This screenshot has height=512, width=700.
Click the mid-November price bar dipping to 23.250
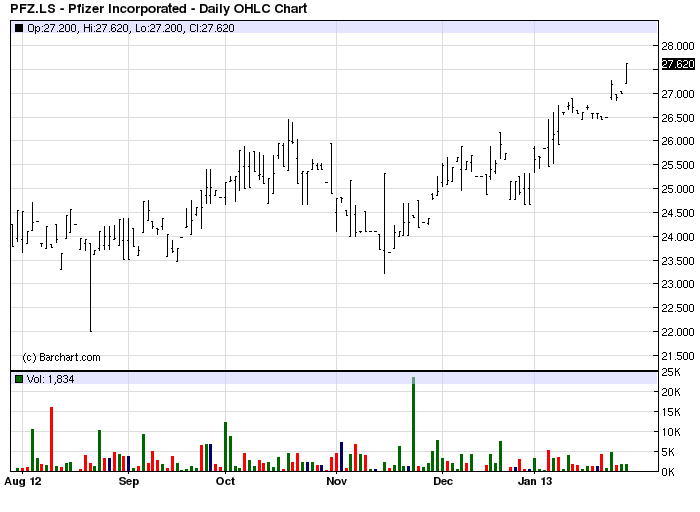click(x=384, y=223)
